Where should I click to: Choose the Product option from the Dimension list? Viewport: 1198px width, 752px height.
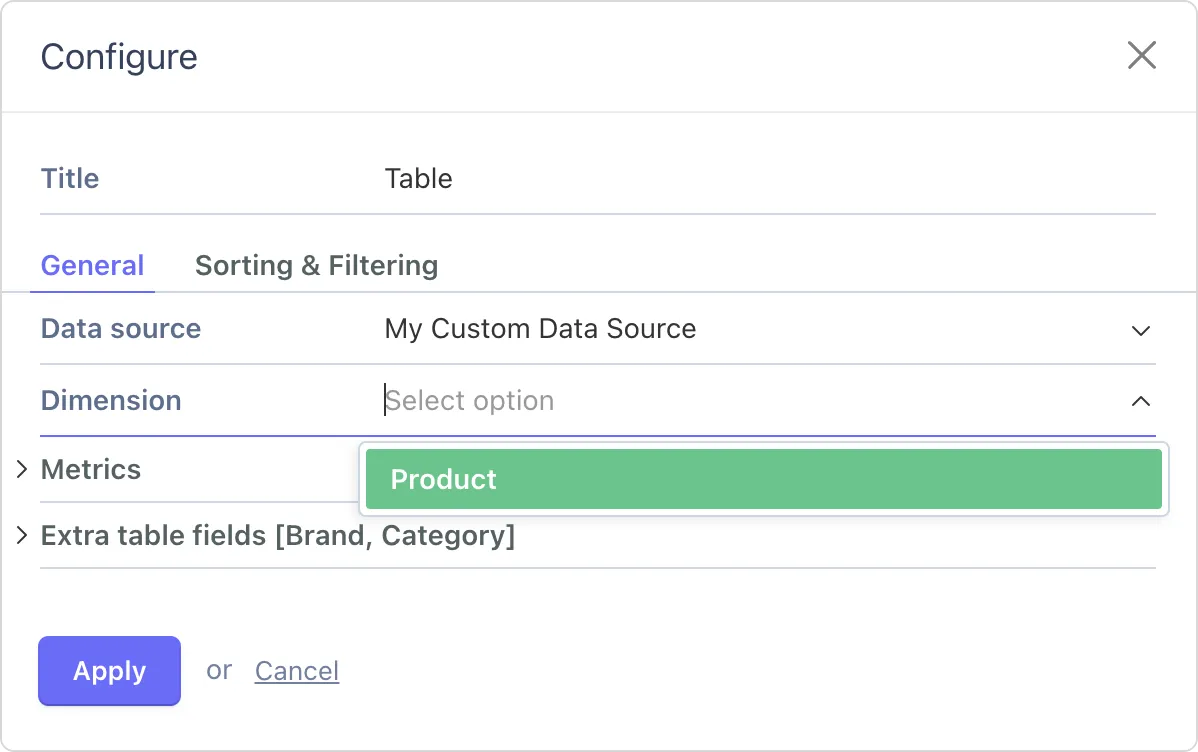763,480
